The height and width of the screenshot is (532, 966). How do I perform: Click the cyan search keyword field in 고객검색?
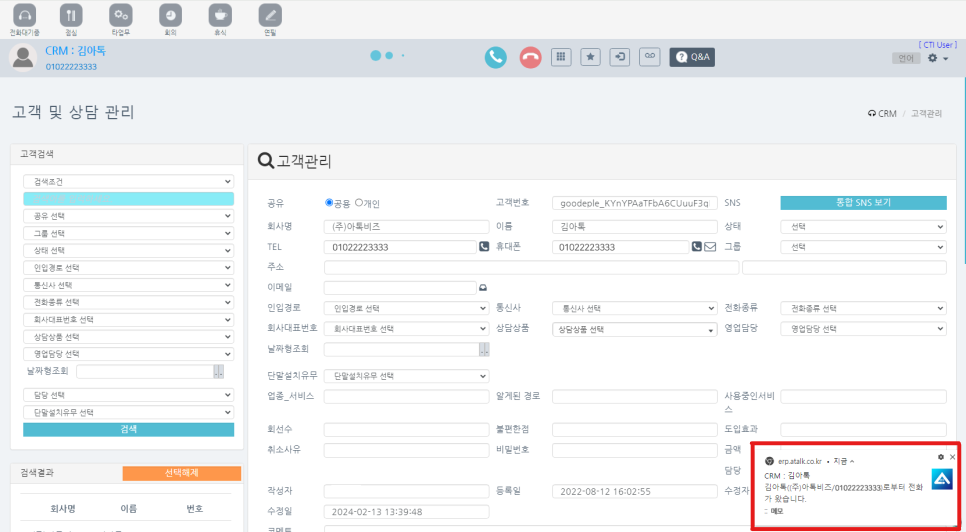click(x=129, y=199)
